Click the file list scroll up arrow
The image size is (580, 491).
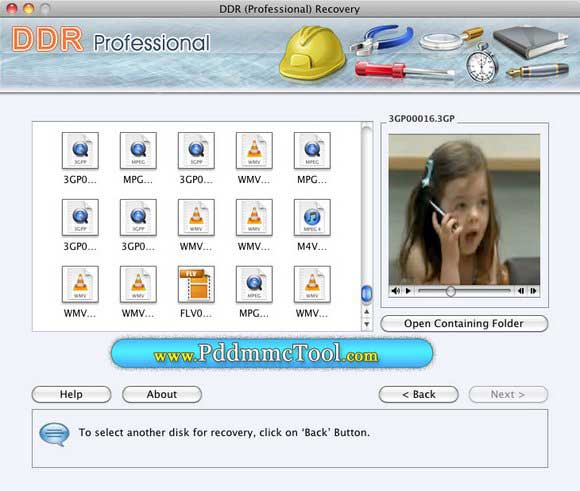(x=367, y=312)
